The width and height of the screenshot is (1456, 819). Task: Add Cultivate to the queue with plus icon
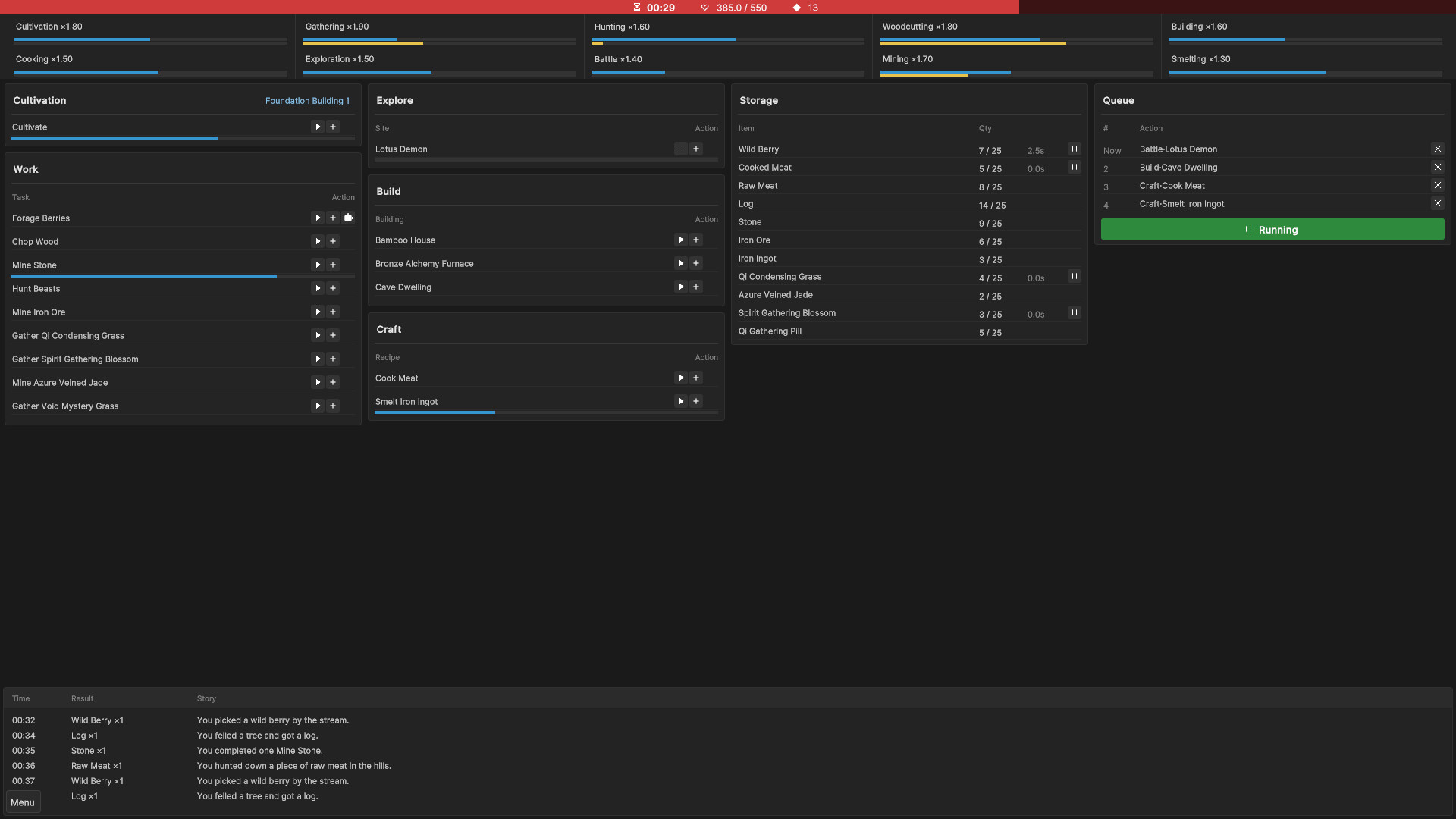point(333,127)
